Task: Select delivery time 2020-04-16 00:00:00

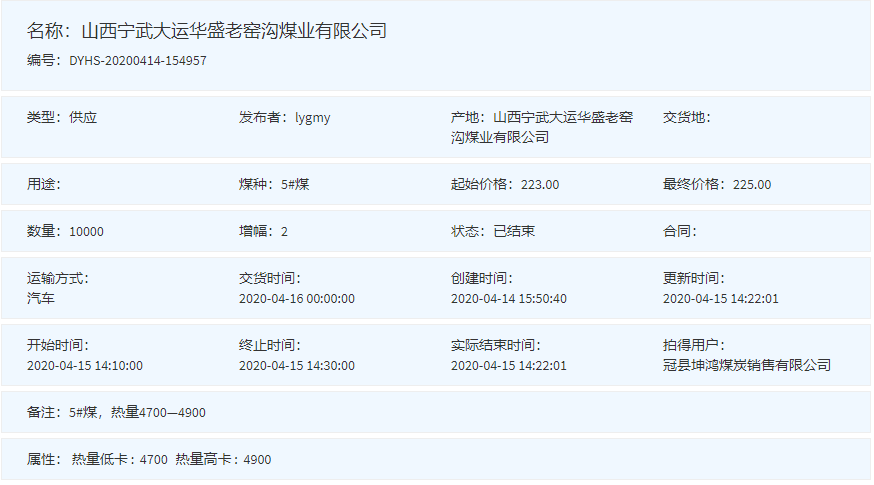Action: click(297, 299)
